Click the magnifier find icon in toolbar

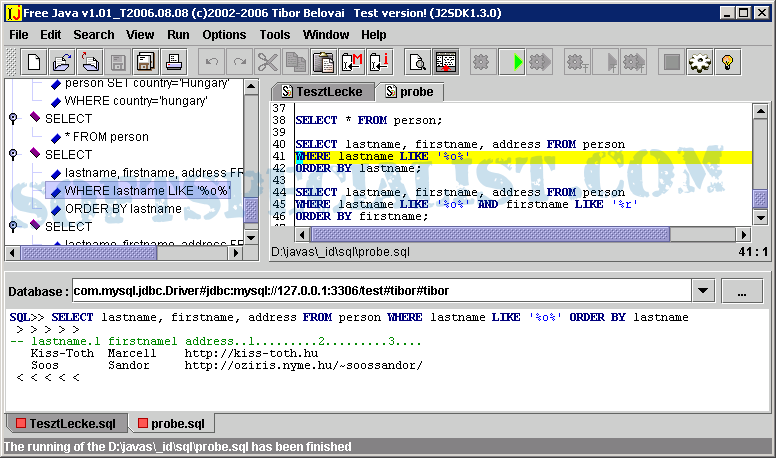click(417, 62)
